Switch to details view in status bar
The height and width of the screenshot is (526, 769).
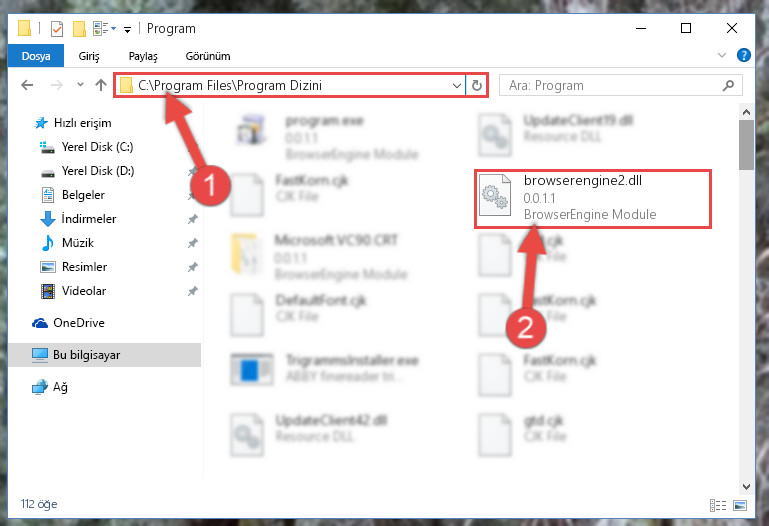tap(718, 505)
